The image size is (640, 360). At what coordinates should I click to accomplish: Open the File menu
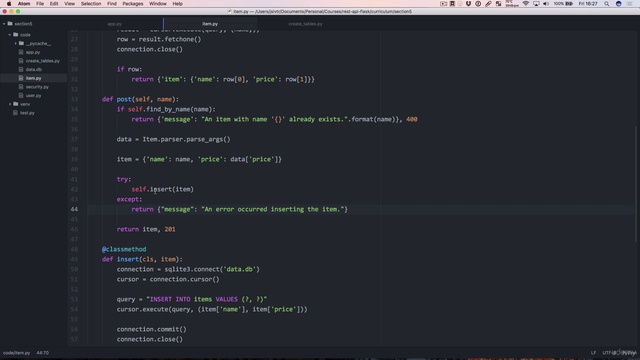(x=40, y=4)
